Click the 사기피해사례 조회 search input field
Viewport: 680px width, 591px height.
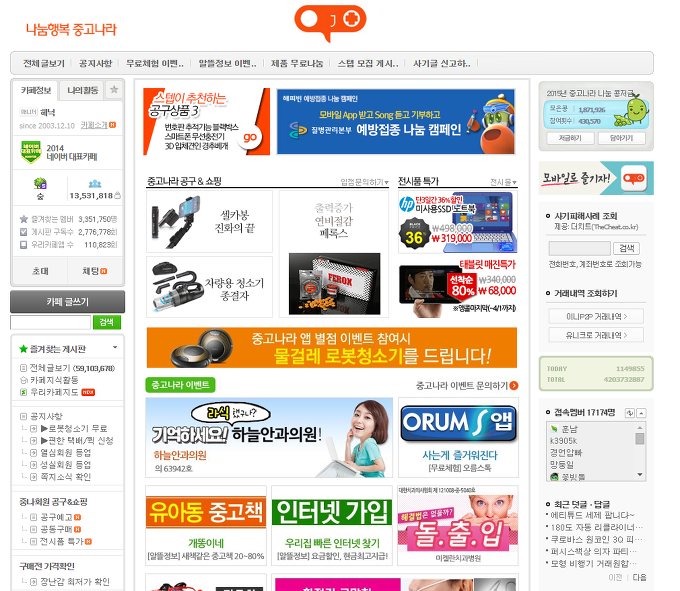click(x=579, y=248)
